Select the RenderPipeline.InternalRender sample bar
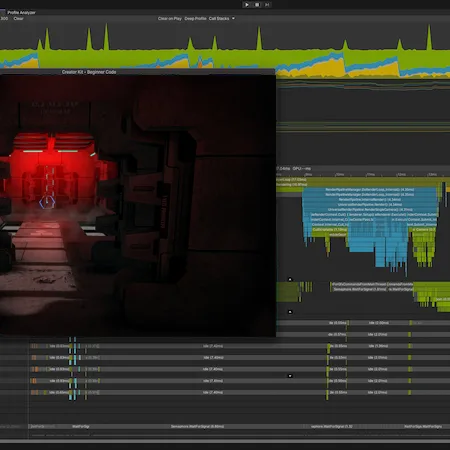The height and width of the screenshot is (450, 450). tap(370, 200)
